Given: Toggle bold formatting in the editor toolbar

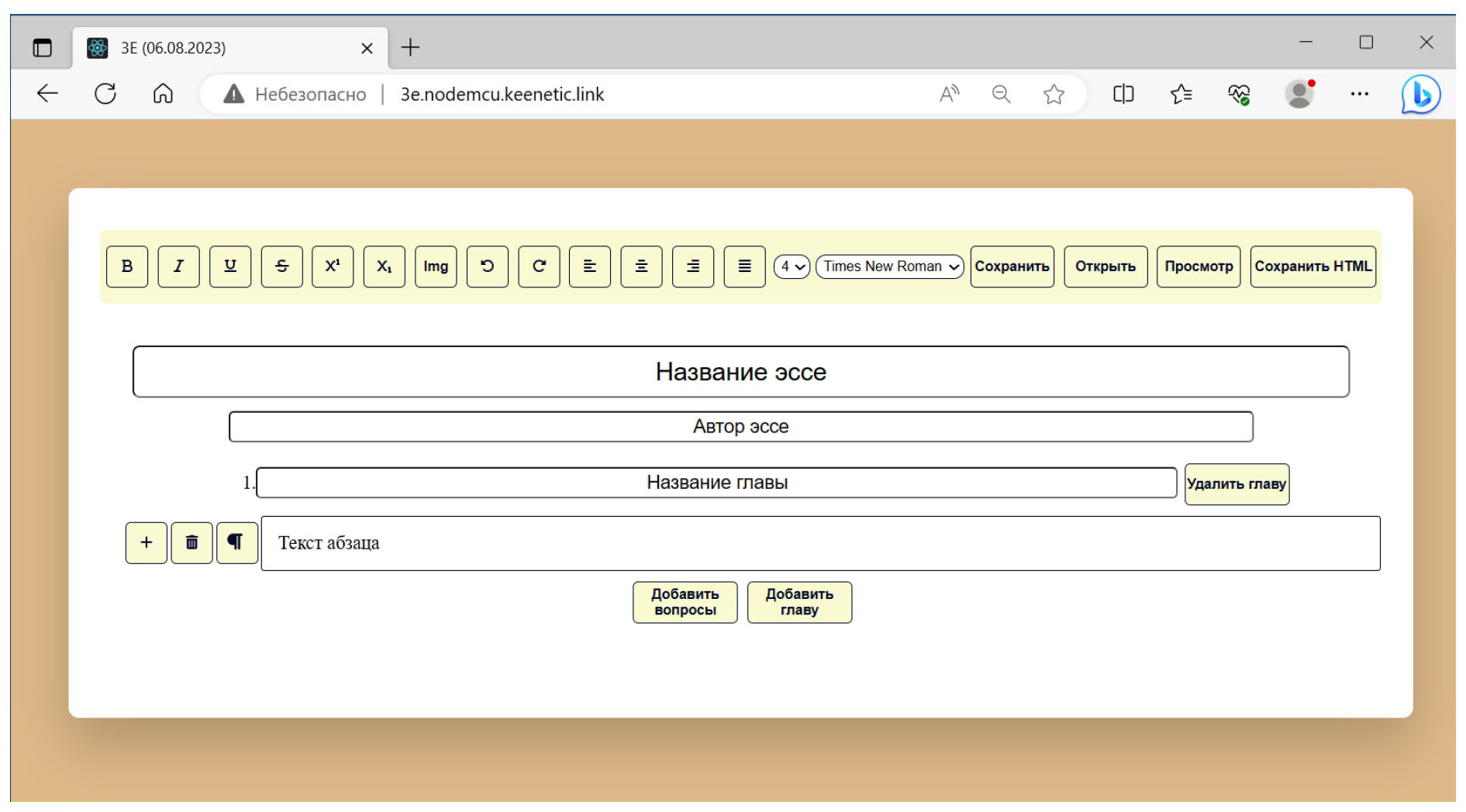Looking at the screenshot, I should pos(127,267).
